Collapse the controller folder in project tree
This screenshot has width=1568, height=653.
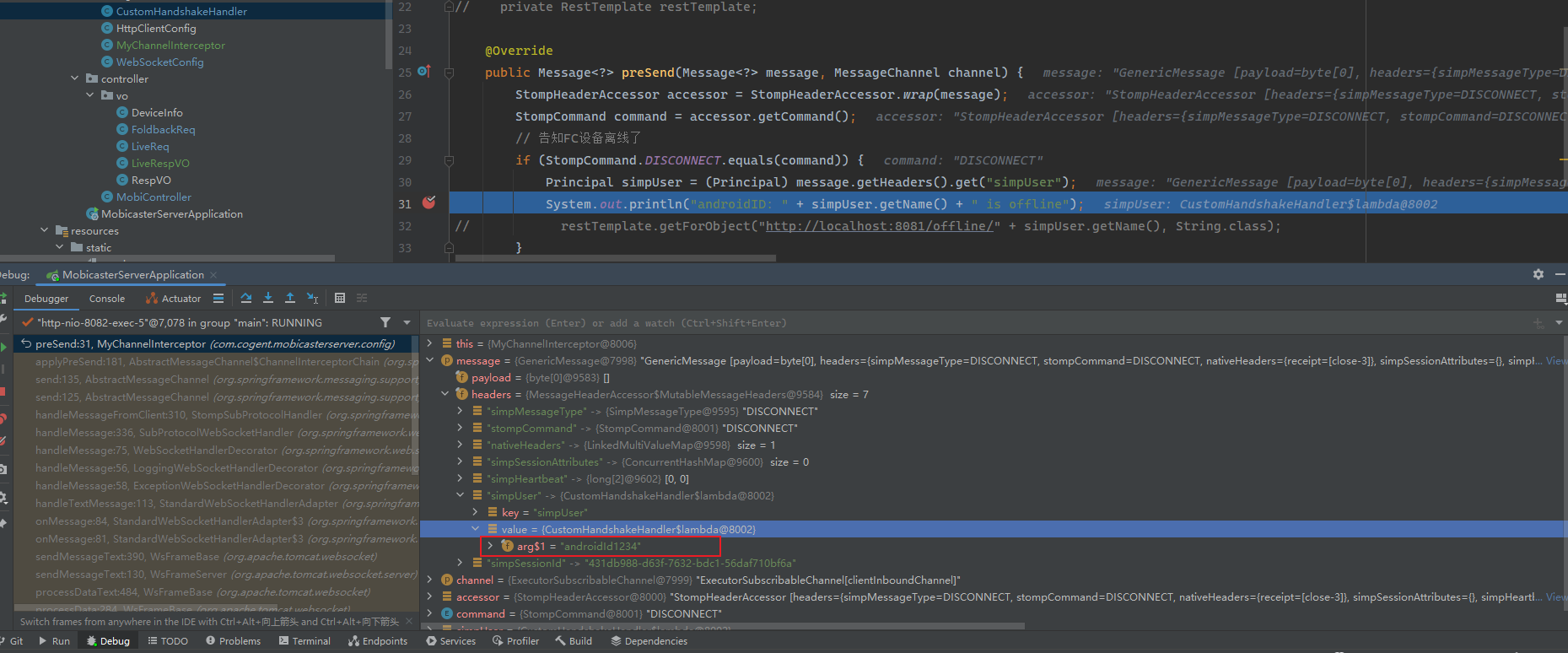click(75, 78)
